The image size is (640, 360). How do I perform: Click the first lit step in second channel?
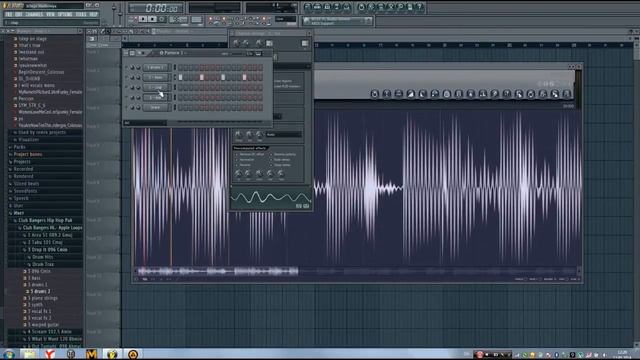(x=180, y=78)
